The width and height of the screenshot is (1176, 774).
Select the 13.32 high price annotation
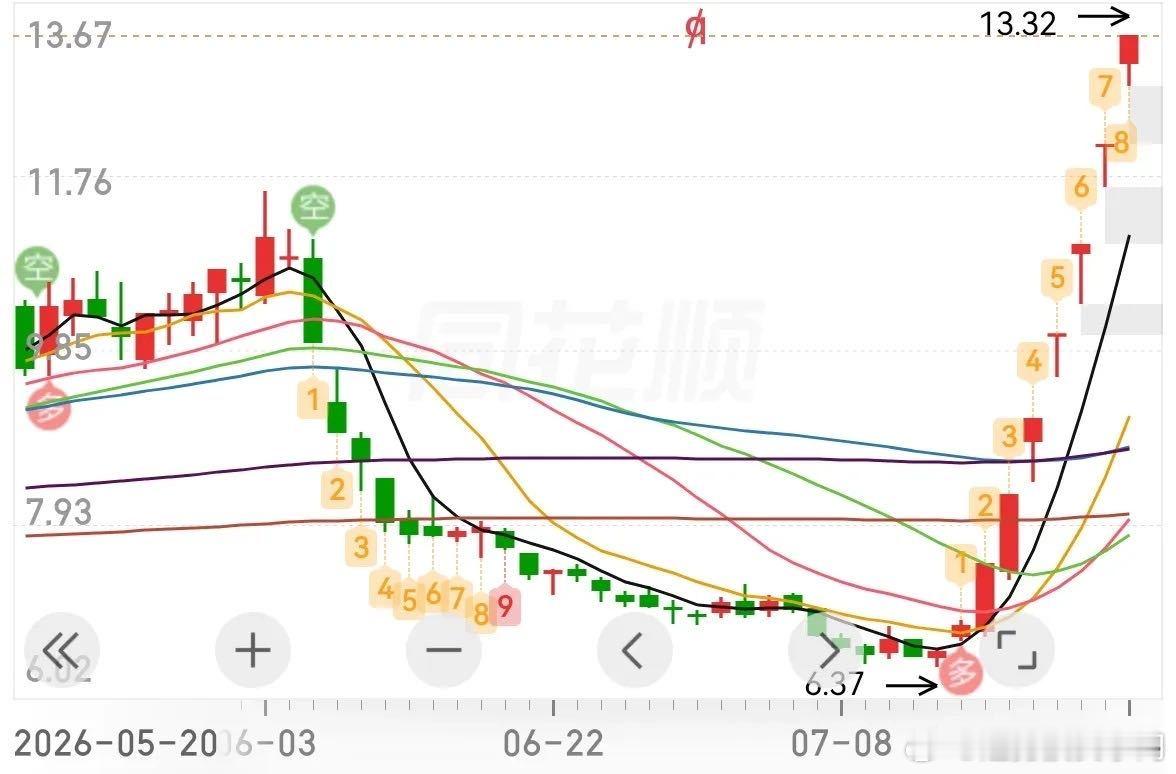point(1018,24)
